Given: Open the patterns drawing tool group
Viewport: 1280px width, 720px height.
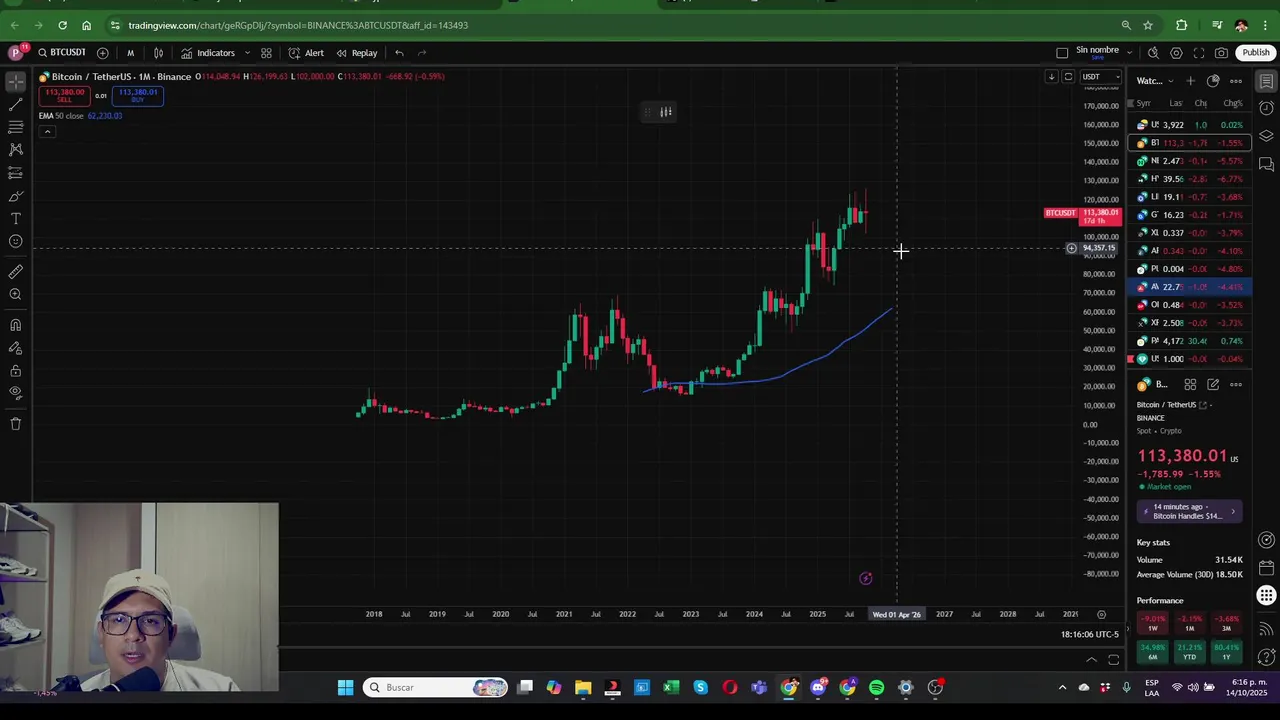Looking at the screenshot, I should [16, 150].
